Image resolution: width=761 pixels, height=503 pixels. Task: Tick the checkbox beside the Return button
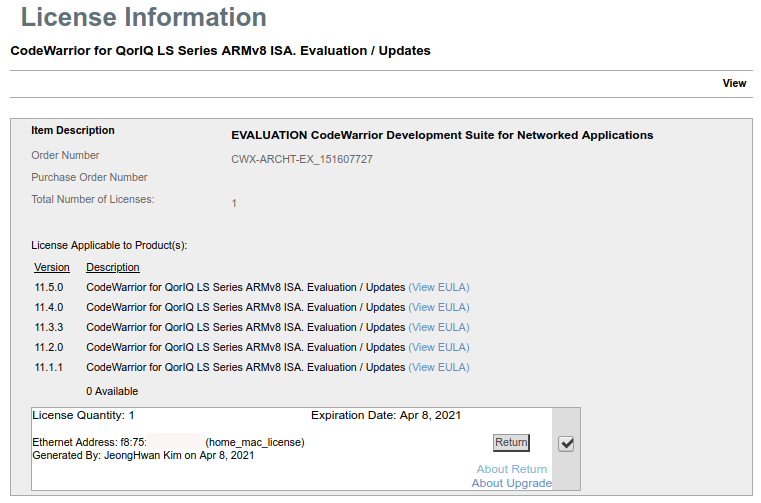coord(566,443)
